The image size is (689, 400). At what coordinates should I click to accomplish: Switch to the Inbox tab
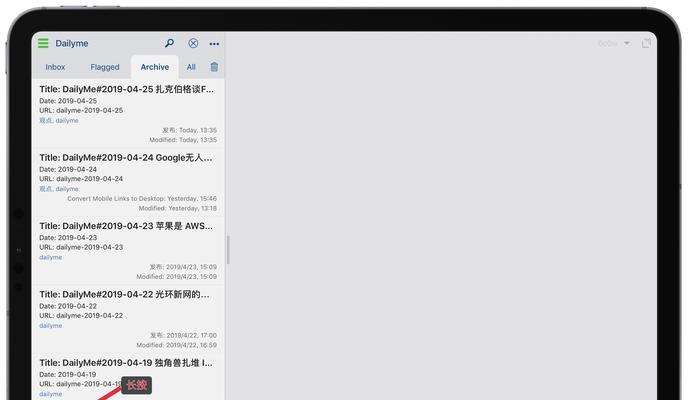pyautogui.click(x=55, y=67)
